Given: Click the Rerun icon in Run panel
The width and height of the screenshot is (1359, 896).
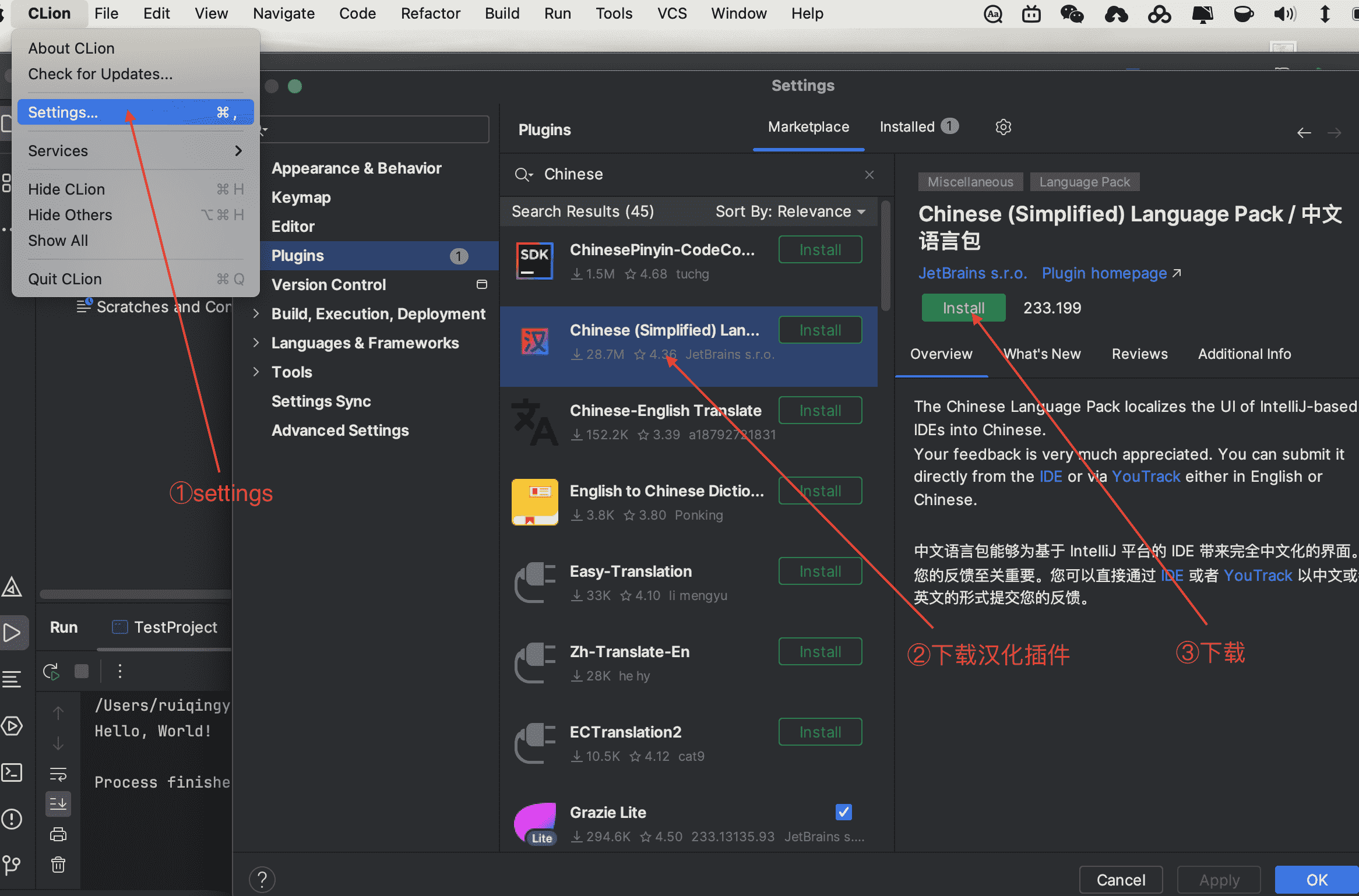Looking at the screenshot, I should 51,671.
